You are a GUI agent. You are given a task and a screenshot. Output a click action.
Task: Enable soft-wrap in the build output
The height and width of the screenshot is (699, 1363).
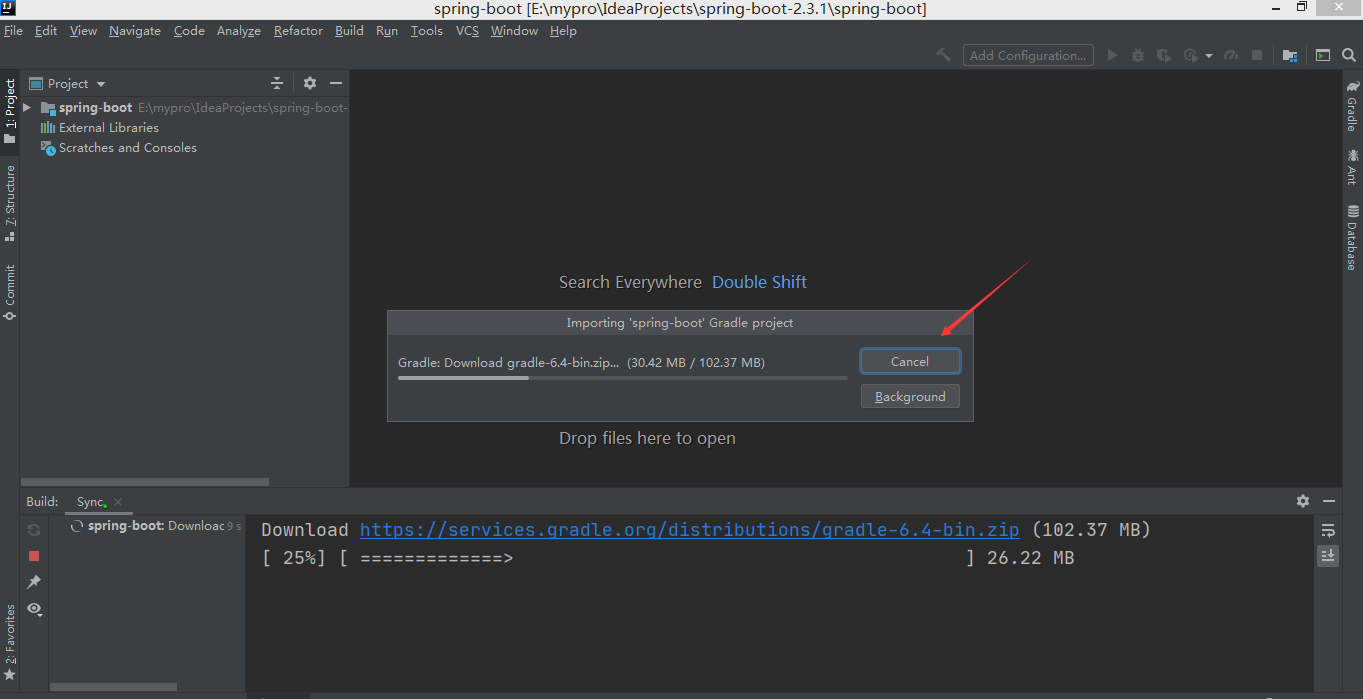point(1328,529)
